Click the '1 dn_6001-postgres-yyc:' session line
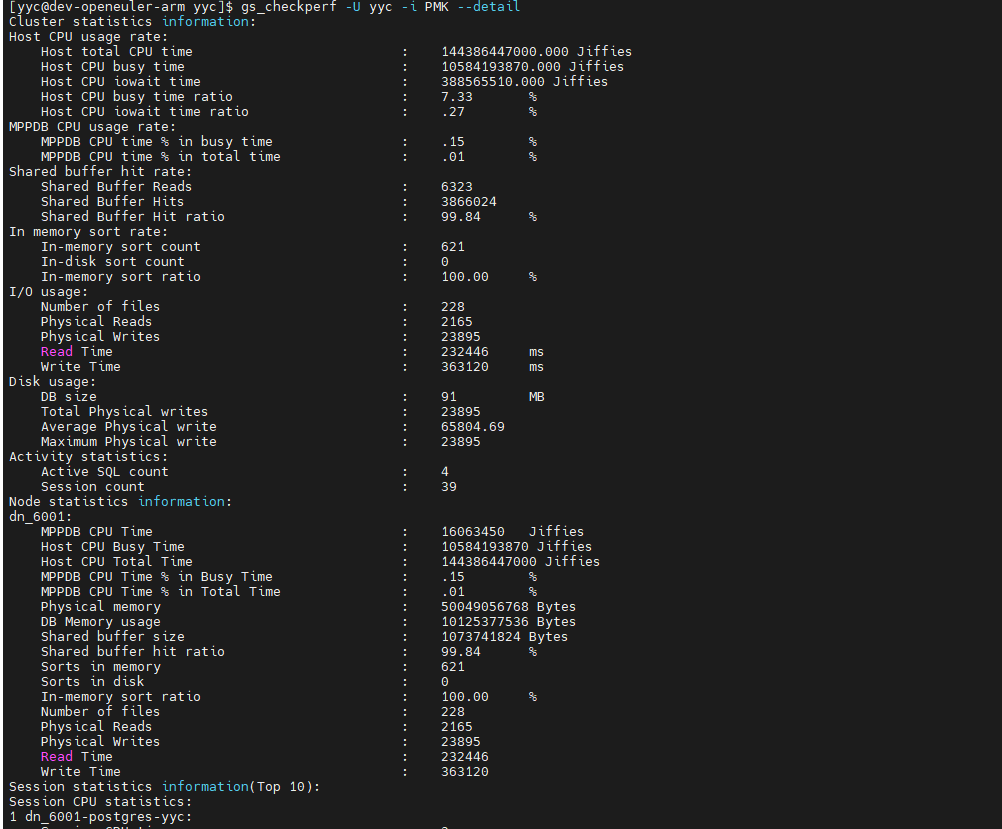 click(x=101, y=817)
